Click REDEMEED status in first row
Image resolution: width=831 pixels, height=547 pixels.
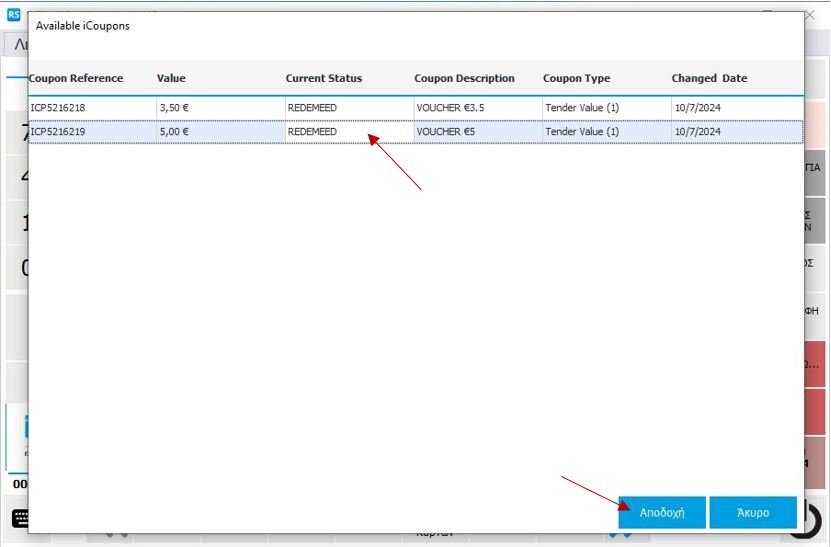coord(312,108)
